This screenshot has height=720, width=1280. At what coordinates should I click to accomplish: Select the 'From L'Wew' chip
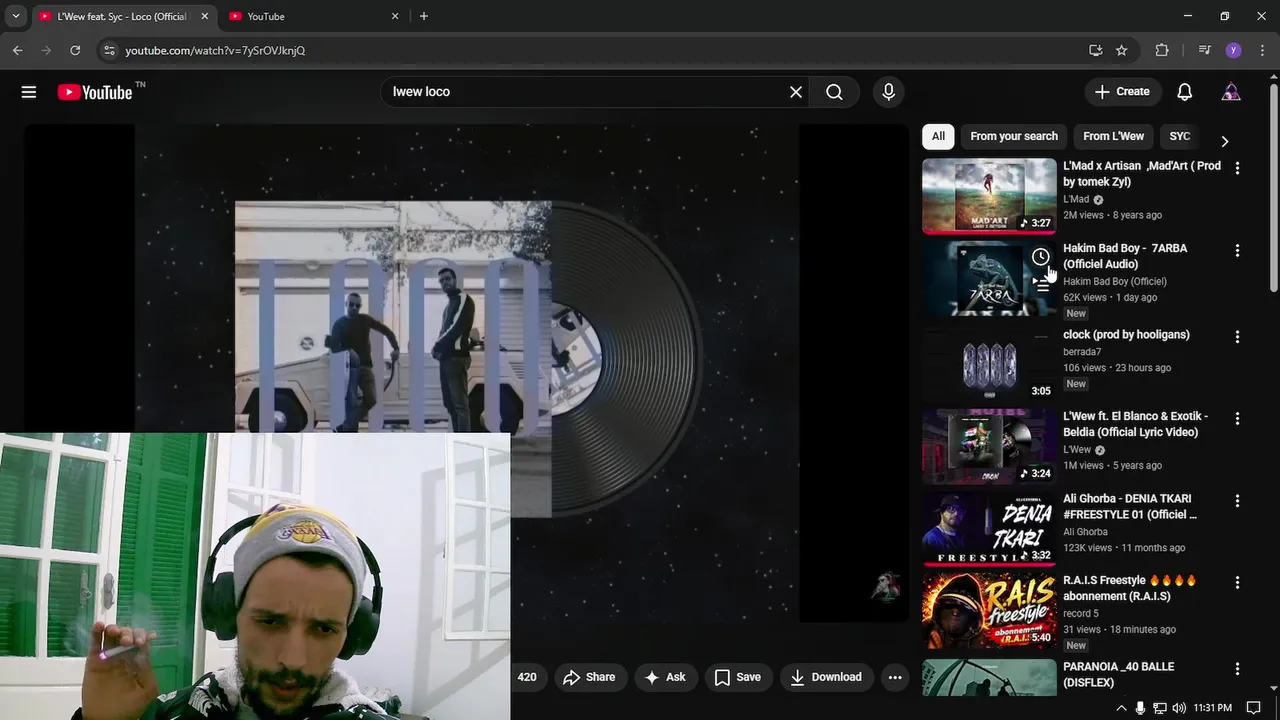tap(1113, 136)
